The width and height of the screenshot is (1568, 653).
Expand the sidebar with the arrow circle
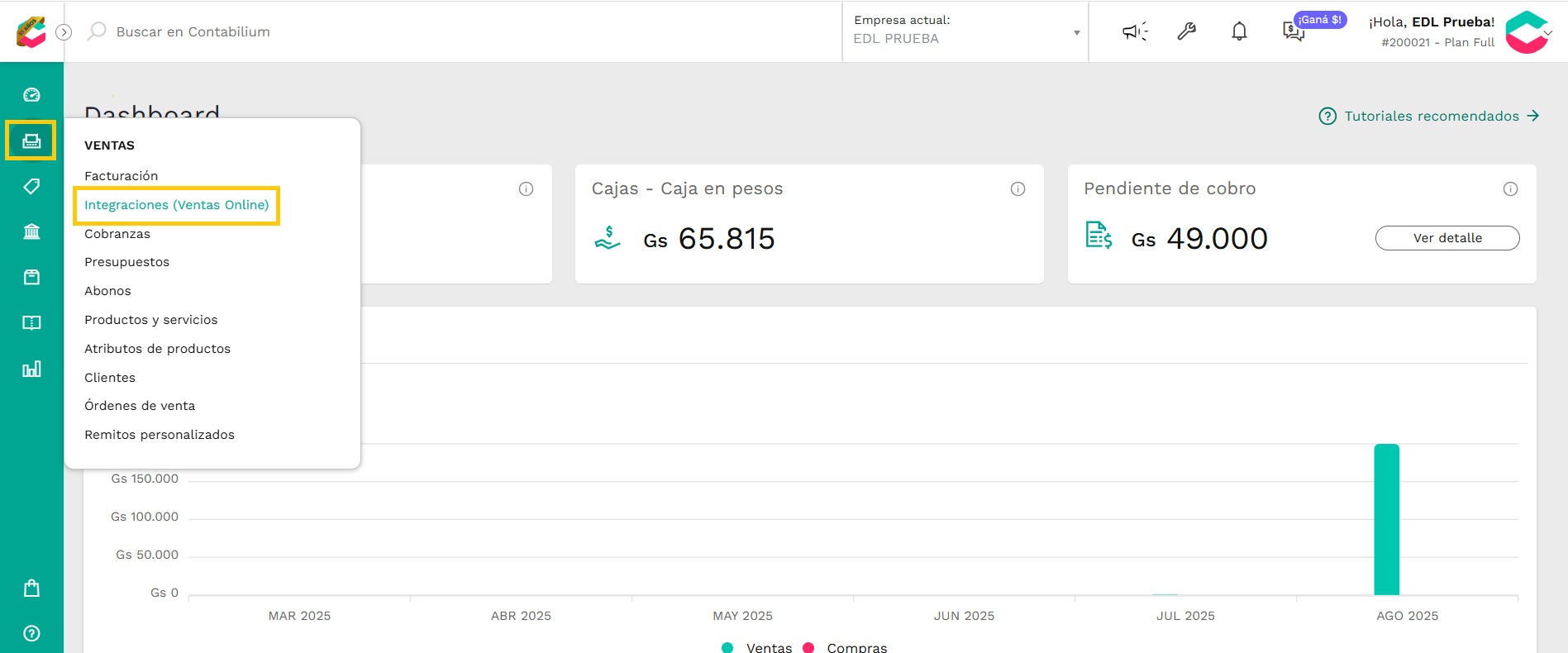[x=64, y=32]
